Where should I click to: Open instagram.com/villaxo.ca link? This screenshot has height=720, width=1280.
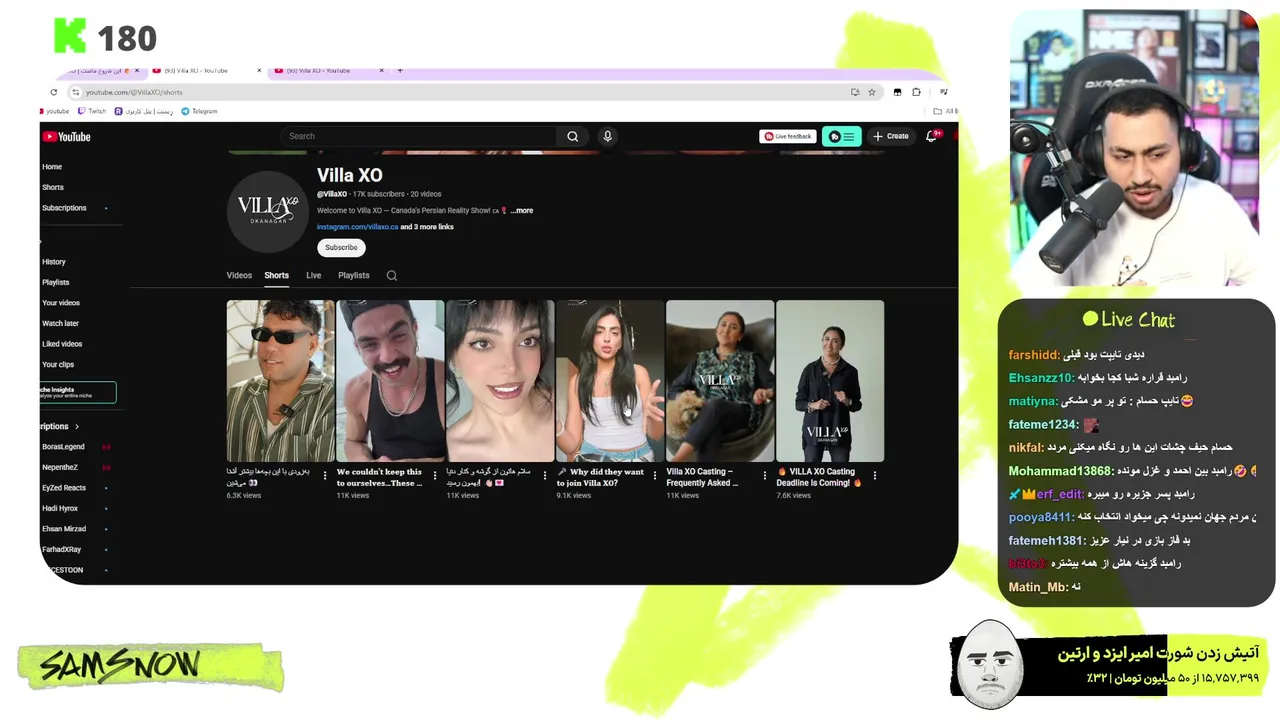point(357,227)
